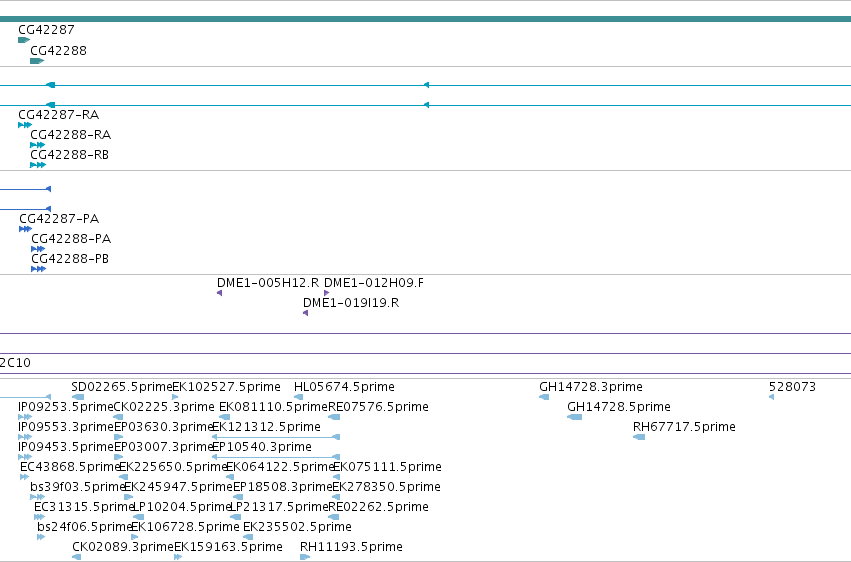Screen dimensions: 851x562
Task: Click the RH67717.5prime EST glyph
Action: point(639,438)
